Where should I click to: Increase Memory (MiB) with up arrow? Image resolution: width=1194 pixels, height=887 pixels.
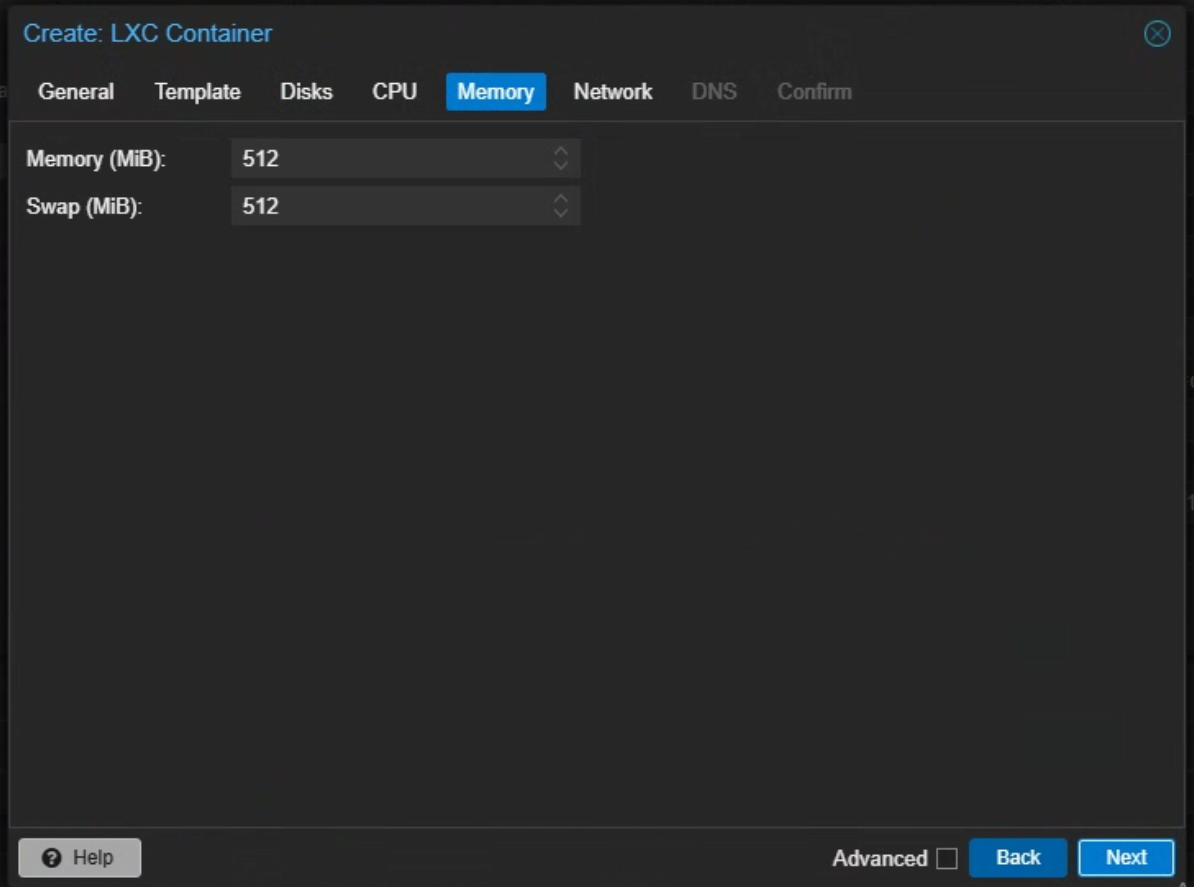(x=561, y=150)
